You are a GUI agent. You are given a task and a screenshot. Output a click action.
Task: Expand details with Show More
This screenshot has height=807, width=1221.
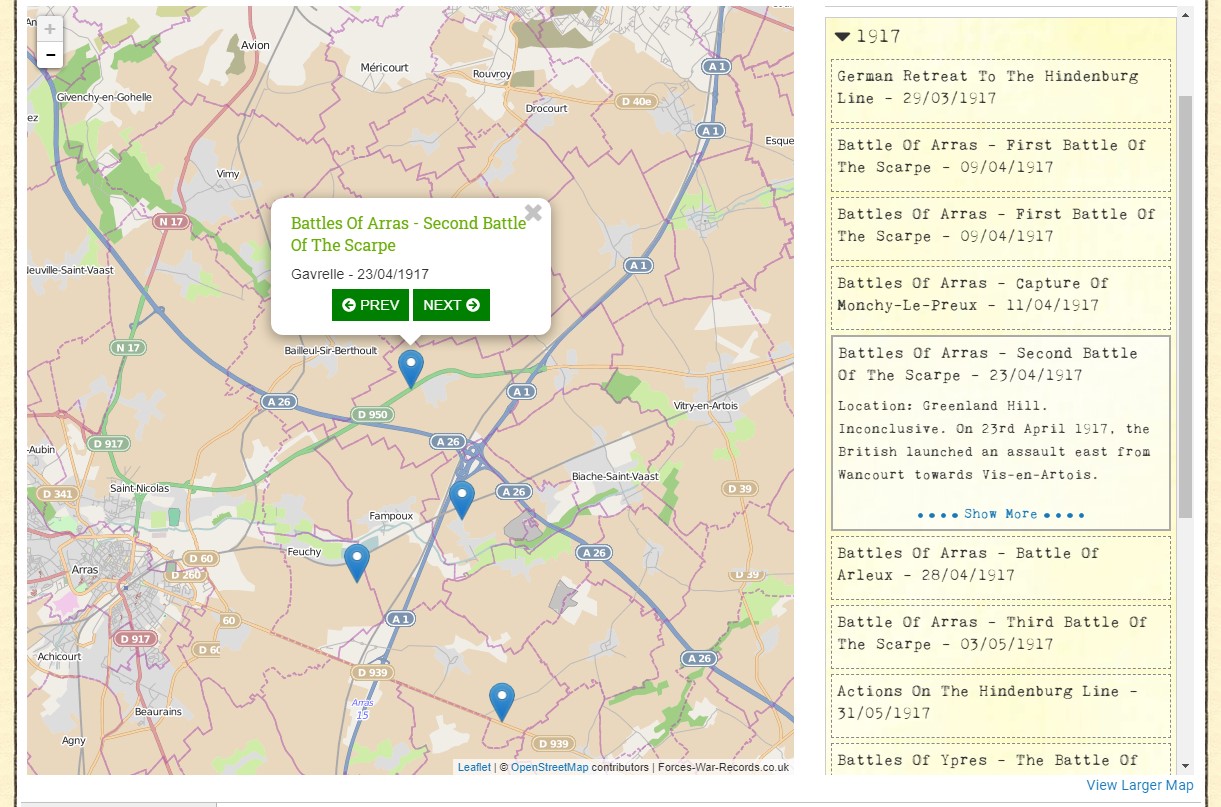pos(1000,514)
